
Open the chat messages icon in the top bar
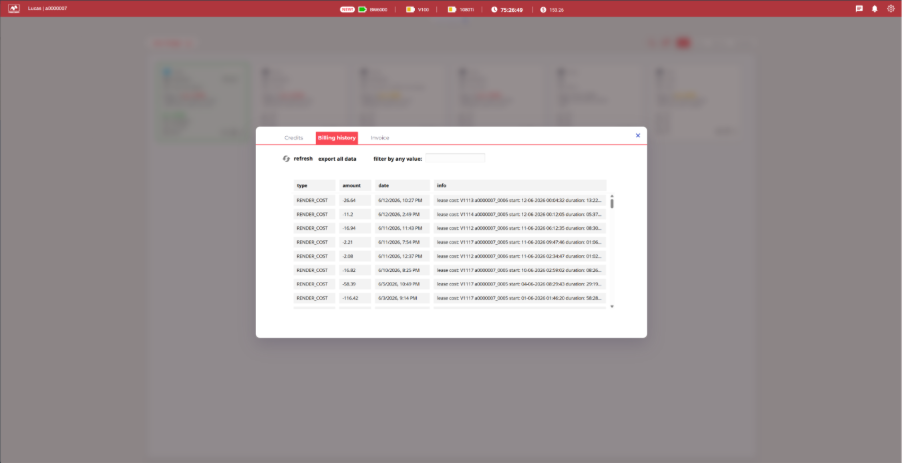(859, 9)
